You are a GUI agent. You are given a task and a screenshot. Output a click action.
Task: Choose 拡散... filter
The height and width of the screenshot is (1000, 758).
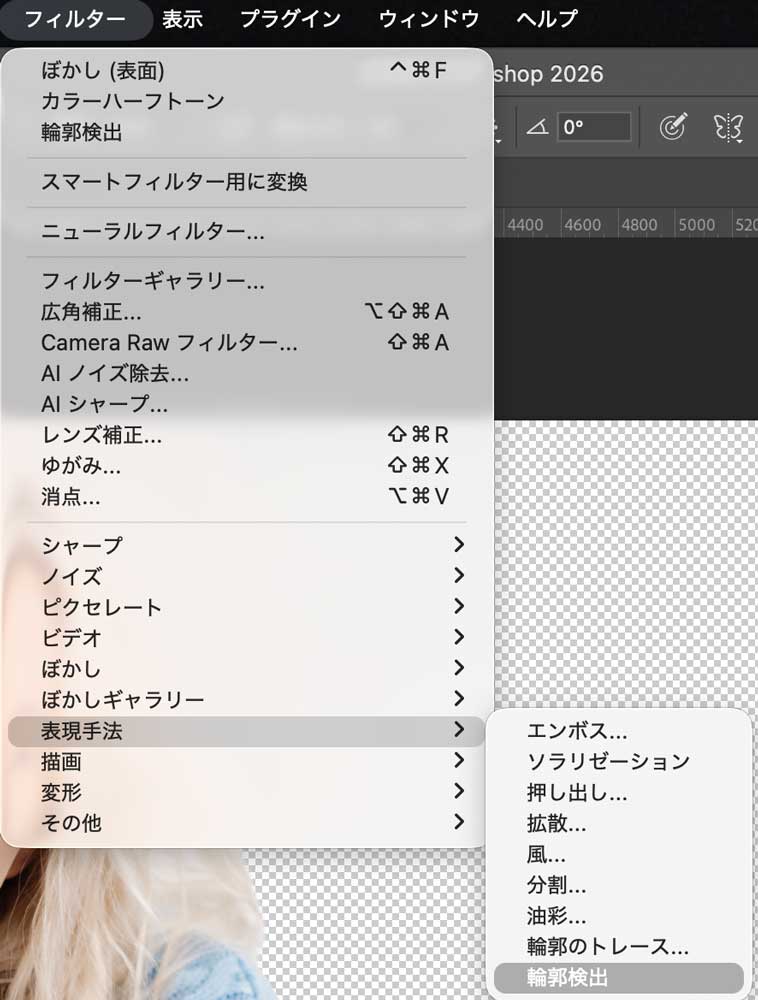coord(619,823)
